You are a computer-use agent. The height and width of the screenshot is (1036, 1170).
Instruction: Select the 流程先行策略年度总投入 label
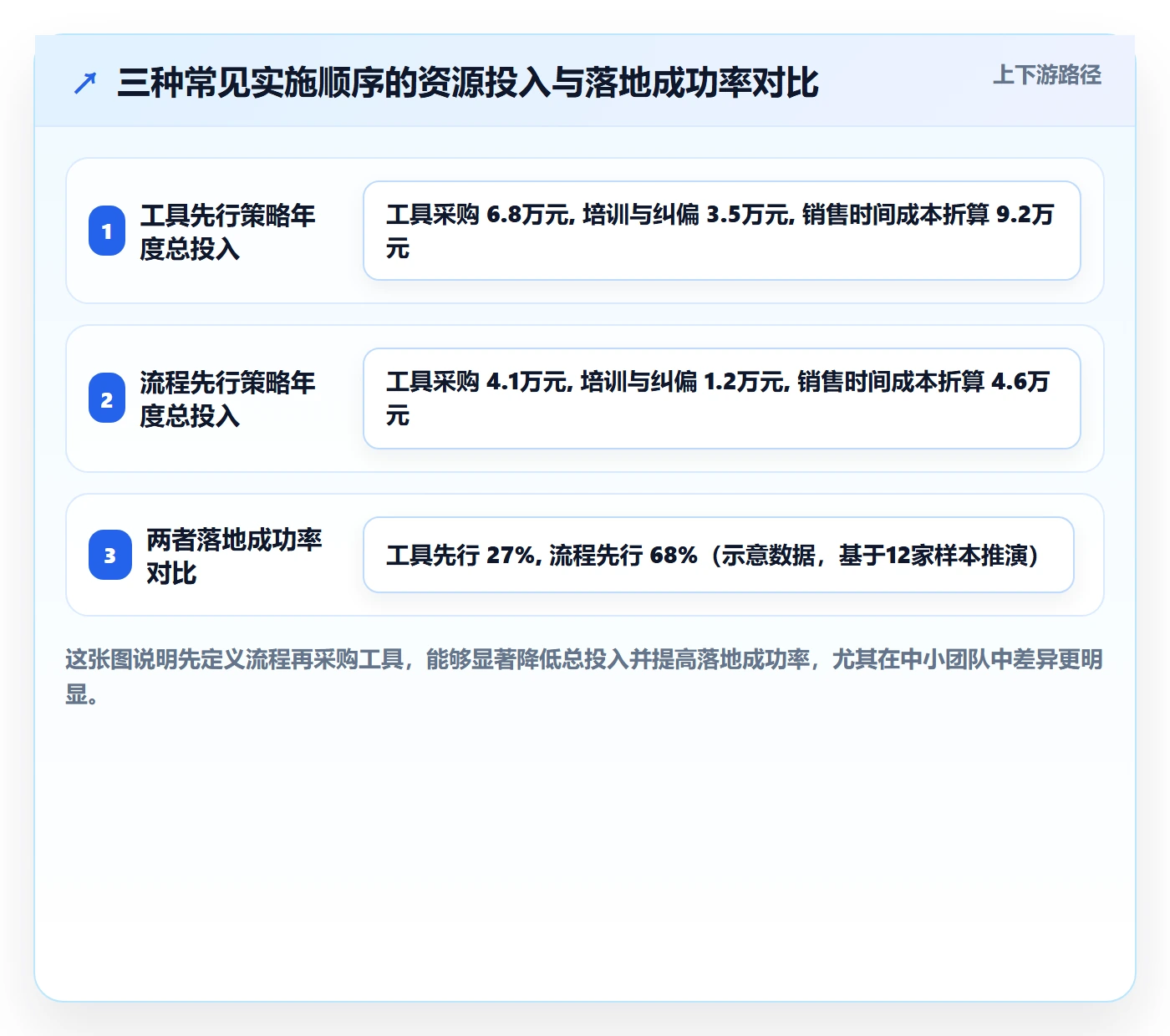coord(227,399)
